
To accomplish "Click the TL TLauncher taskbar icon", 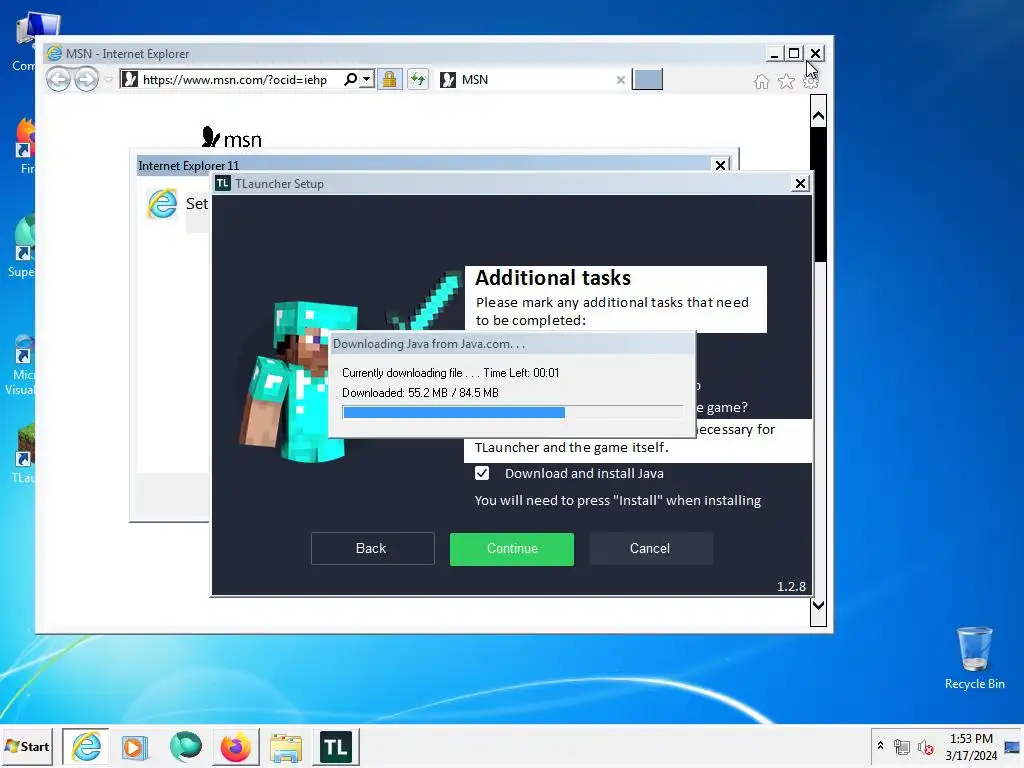I will pos(336,746).
